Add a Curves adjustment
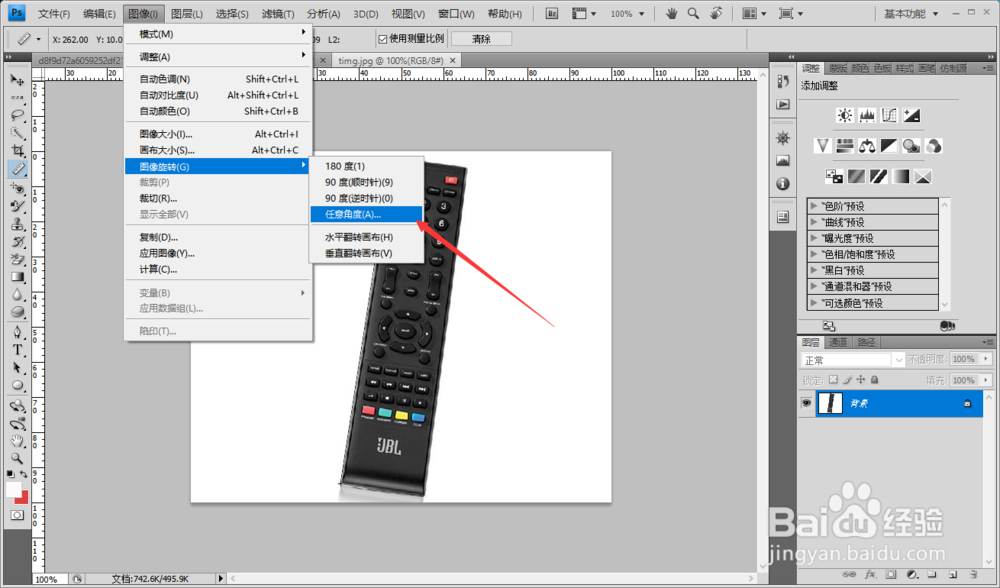 point(889,115)
